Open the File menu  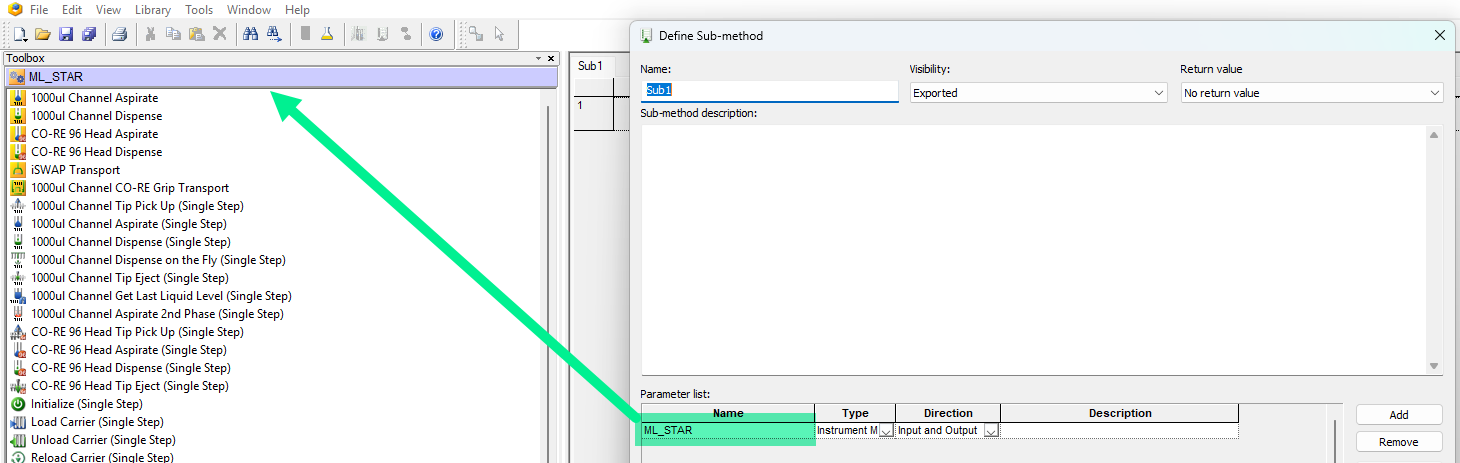point(39,10)
